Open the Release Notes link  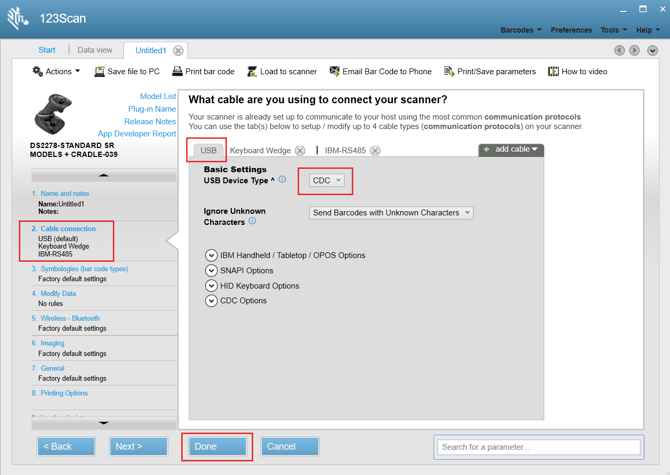click(150, 121)
